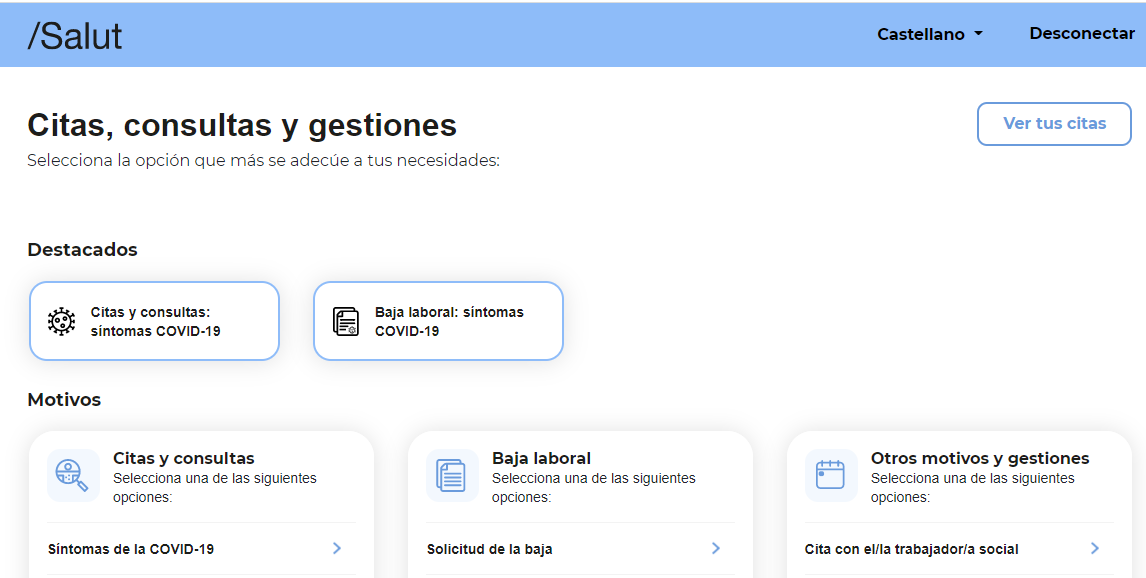Open Citas y consultas: síntomas COVID-19 card
Viewport: 1146px width, 578px height.
(x=154, y=321)
